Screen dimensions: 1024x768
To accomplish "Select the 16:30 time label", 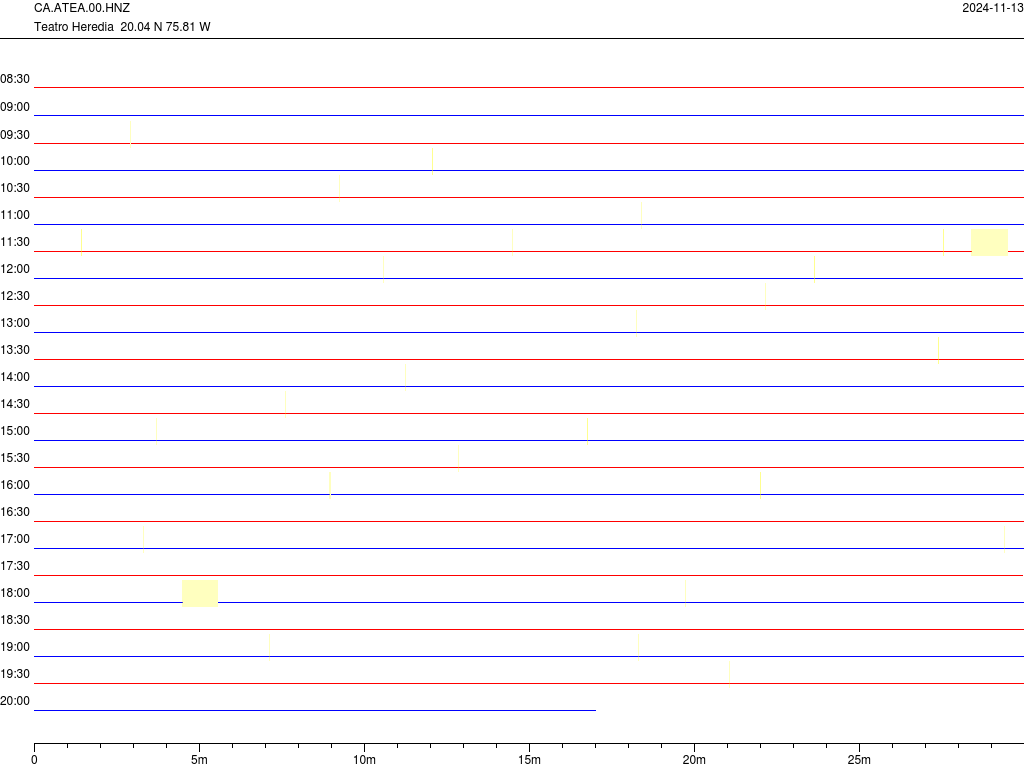I will click(x=15, y=512).
